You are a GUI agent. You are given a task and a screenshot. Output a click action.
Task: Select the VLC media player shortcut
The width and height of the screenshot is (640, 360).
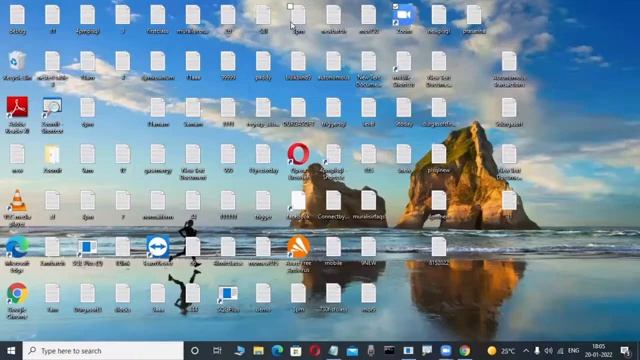tap(17, 201)
